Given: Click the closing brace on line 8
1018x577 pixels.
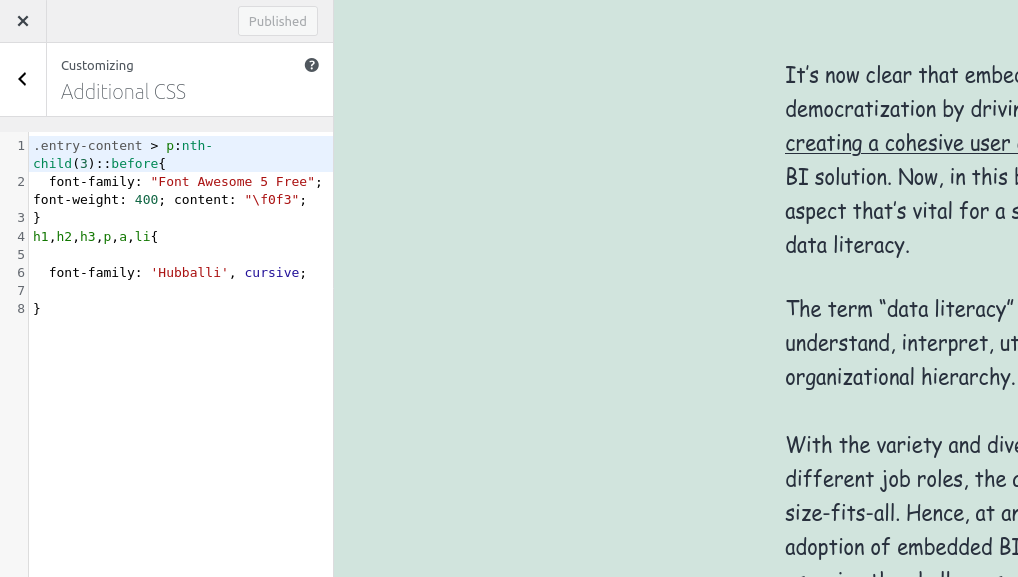Looking at the screenshot, I should click(x=37, y=309).
